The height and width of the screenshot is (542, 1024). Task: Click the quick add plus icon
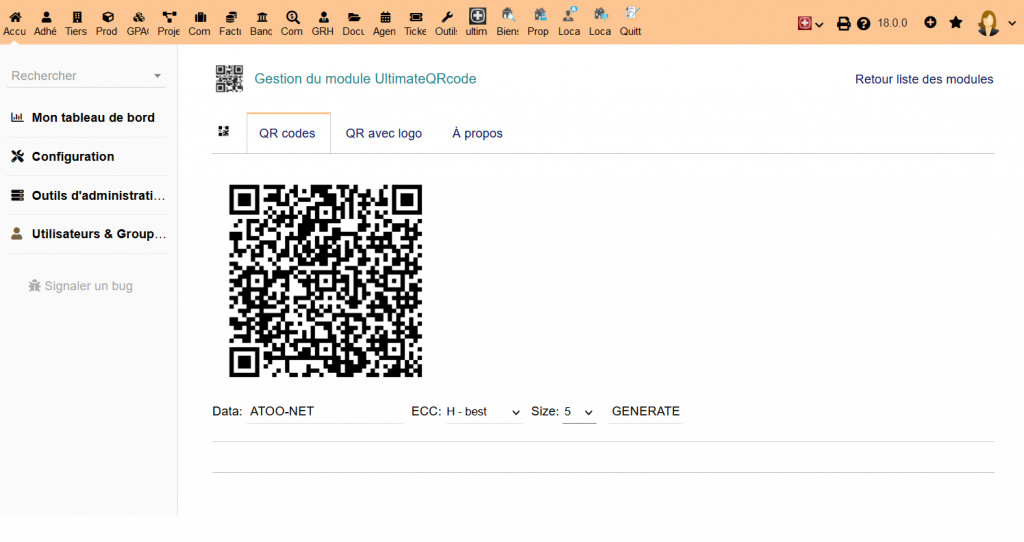click(930, 22)
